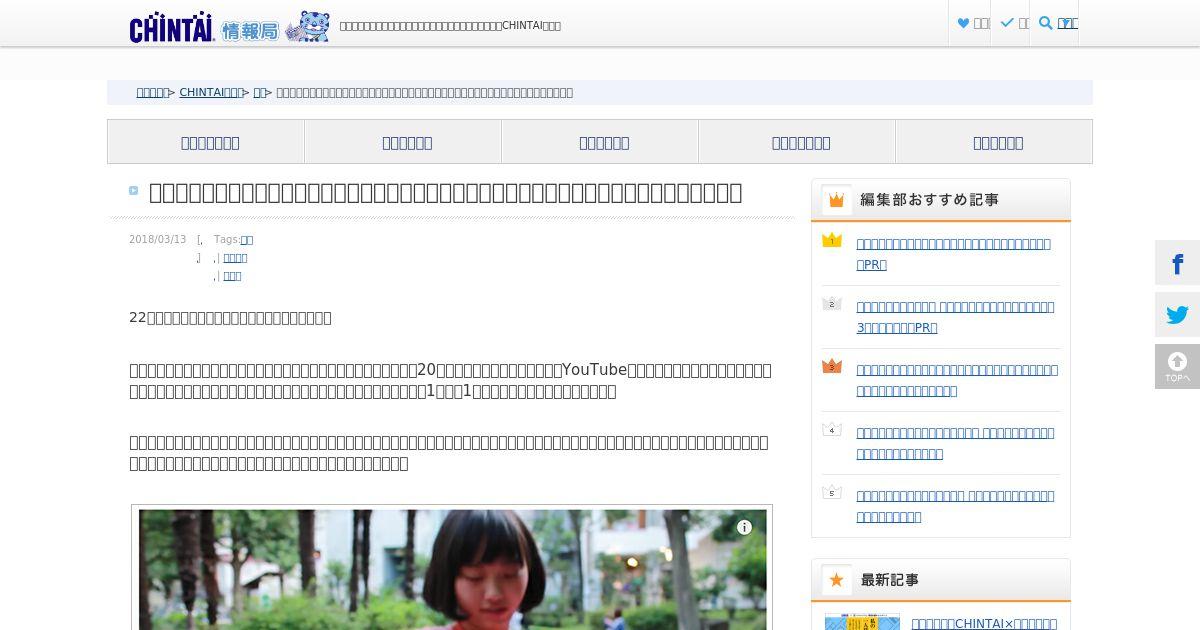Click the 編集部おすすめ記事 heading
This screenshot has width=1200, height=630.
[929, 200]
